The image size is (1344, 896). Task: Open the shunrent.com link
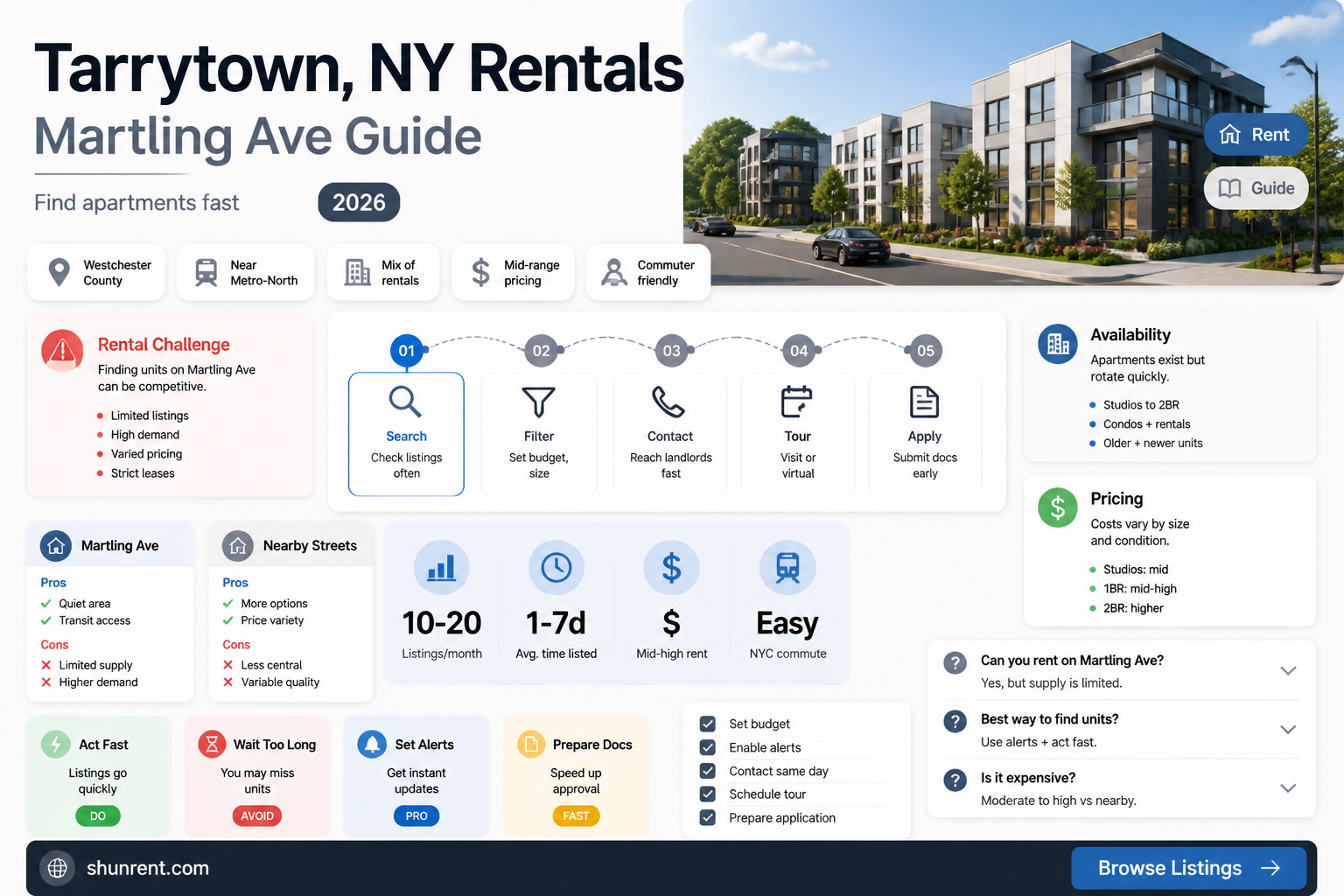pyautogui.click(x=148, y=868)
